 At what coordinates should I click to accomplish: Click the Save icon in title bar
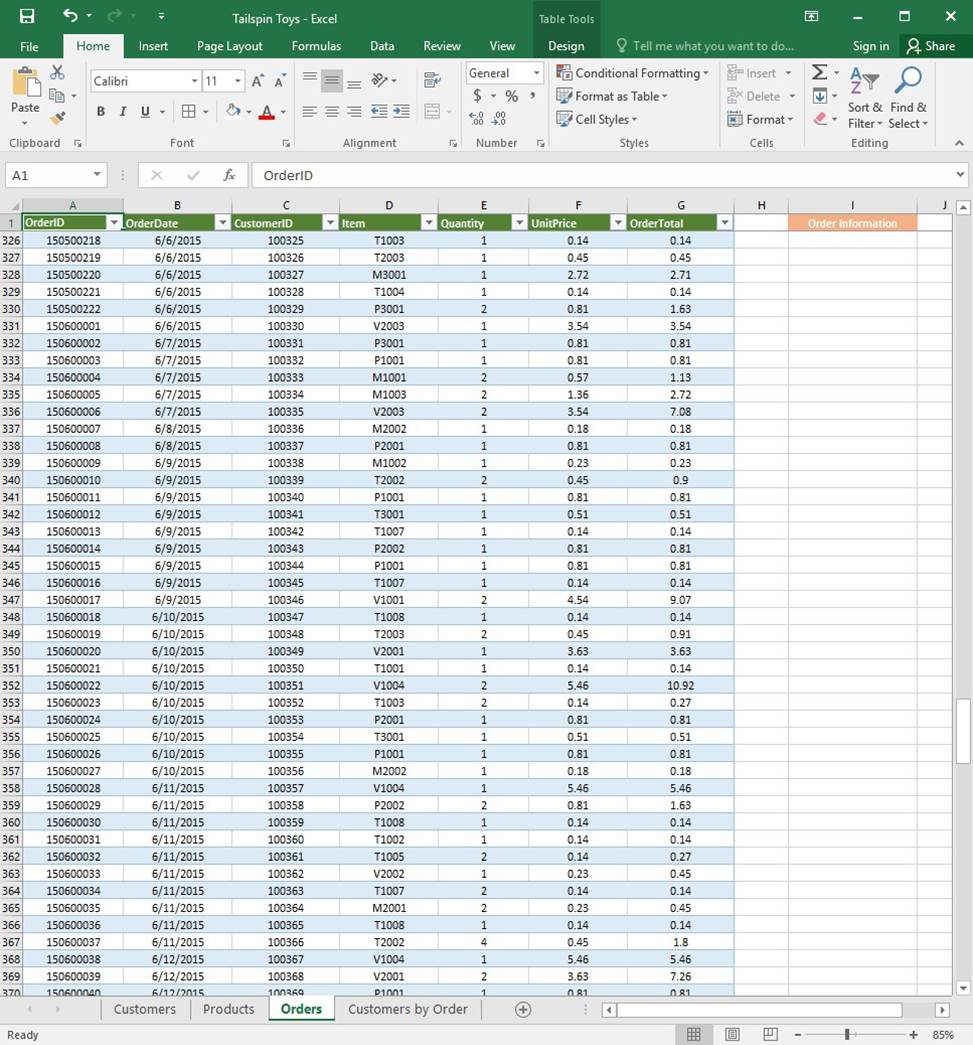point(27,16)
